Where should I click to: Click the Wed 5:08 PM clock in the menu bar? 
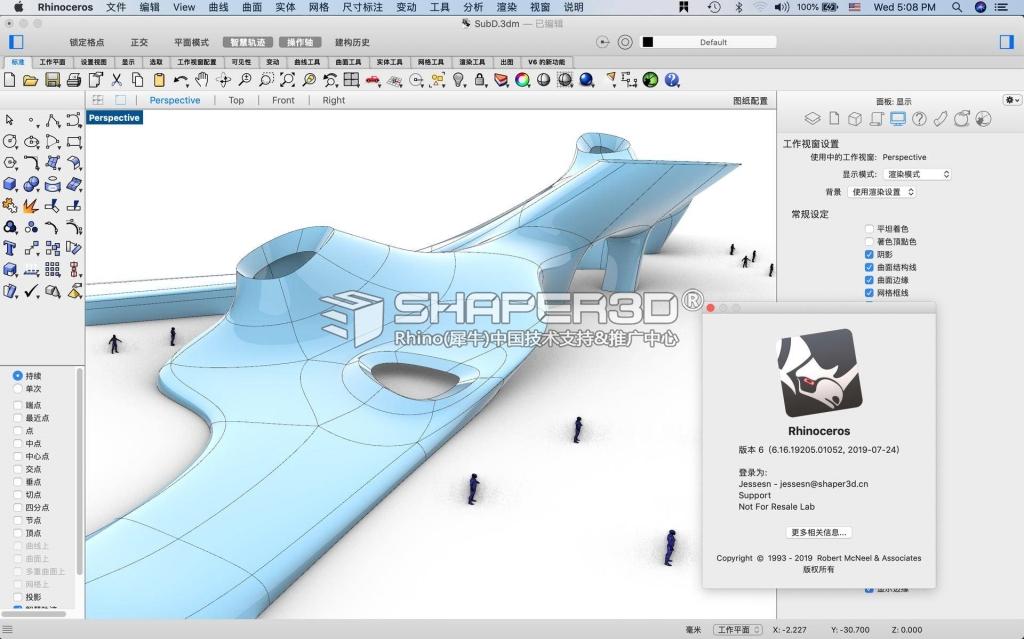tap(904, 7)
